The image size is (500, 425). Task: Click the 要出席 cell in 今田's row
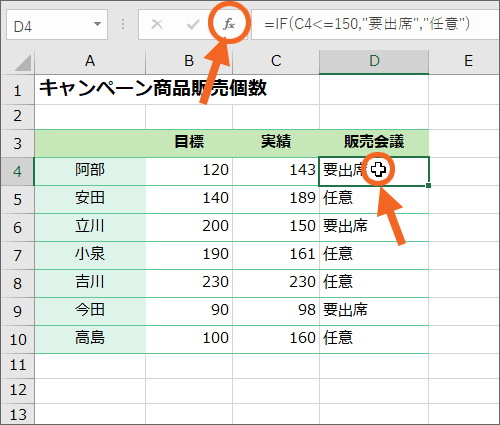374,311
